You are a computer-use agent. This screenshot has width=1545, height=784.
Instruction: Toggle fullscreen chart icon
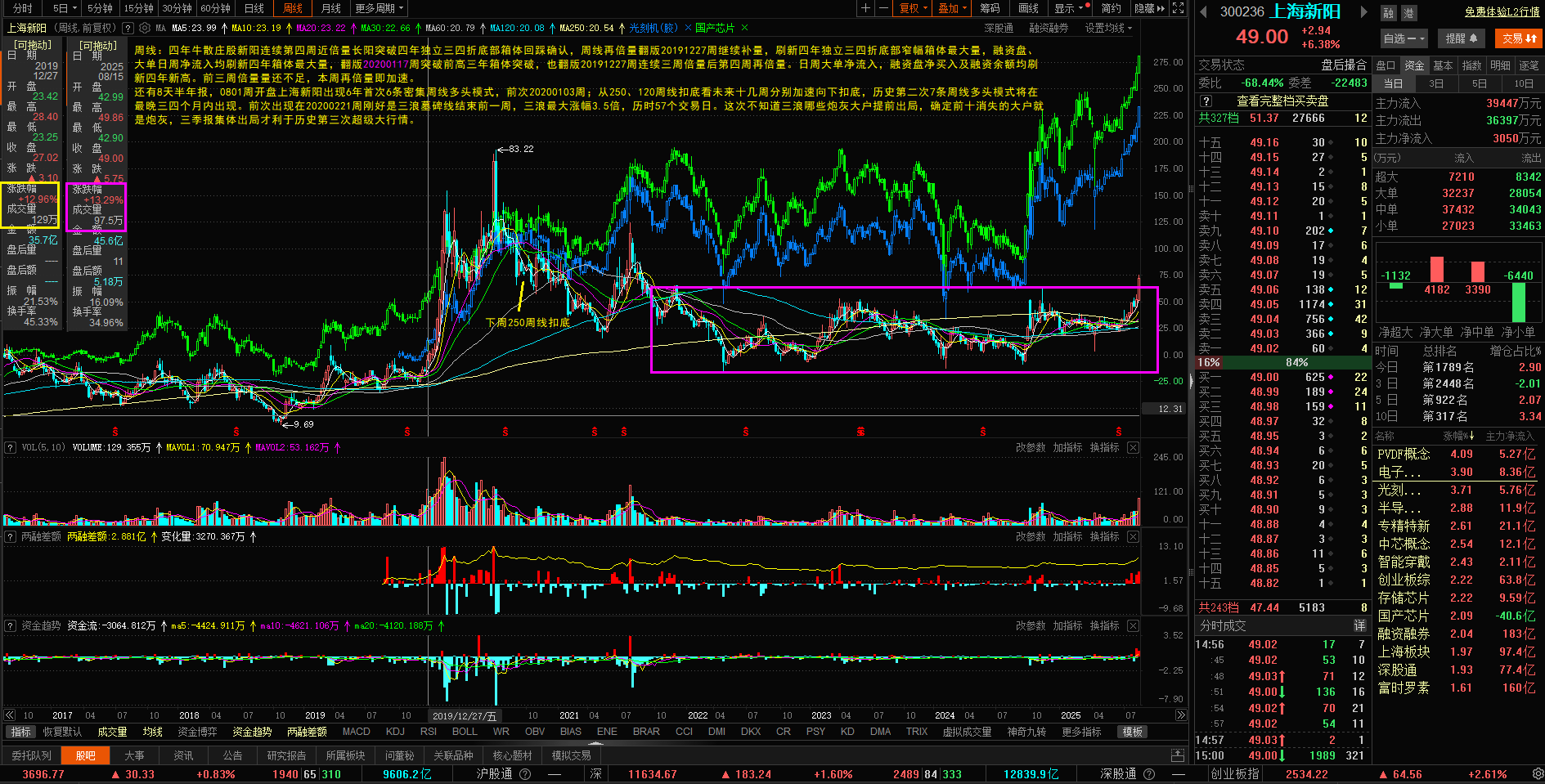pos(1179,8)
